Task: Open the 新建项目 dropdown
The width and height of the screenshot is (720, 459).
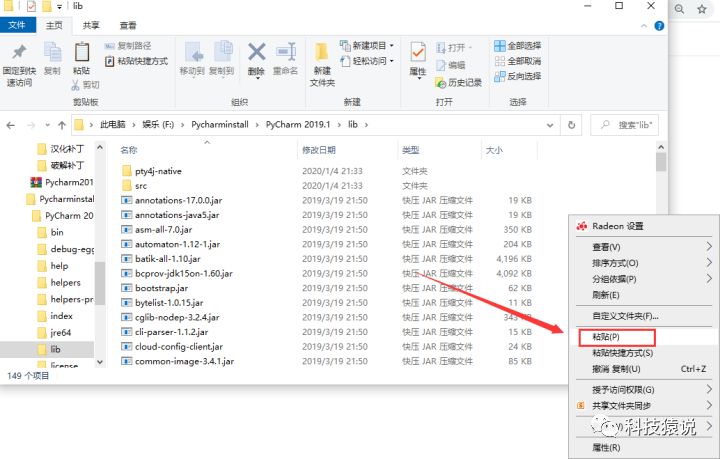Action: coord(367,45)
